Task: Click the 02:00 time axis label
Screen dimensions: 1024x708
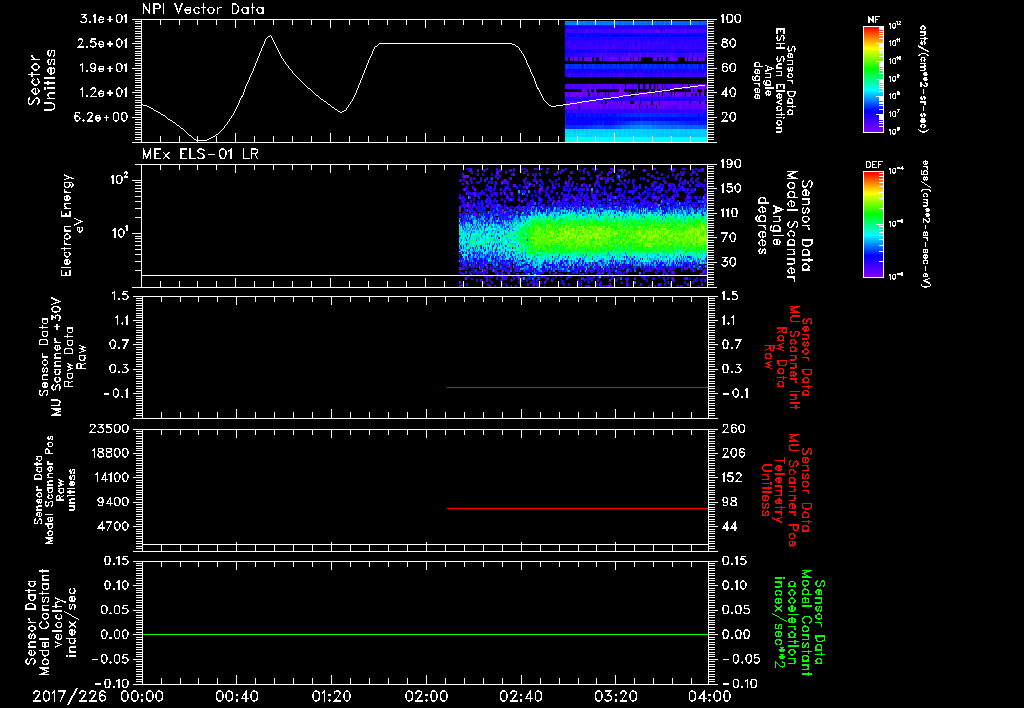Action: pyautogui.click(x=426, y=696)
